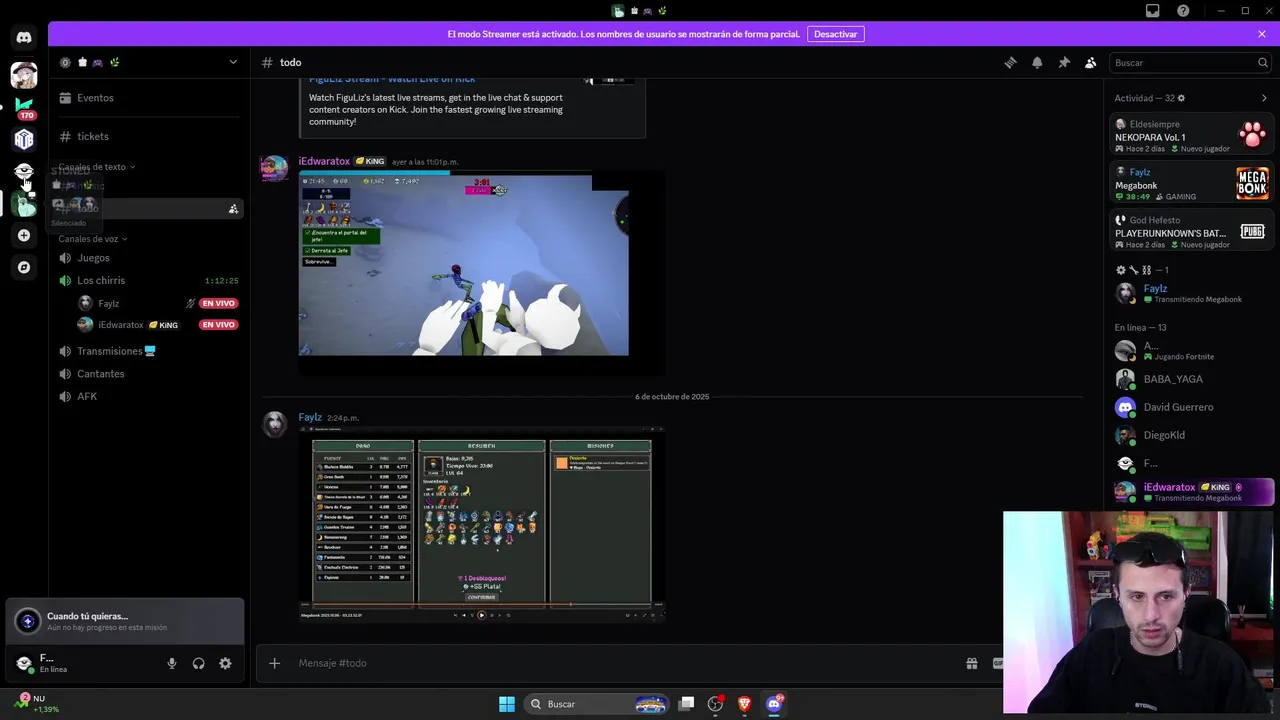Toggle member list visibility
Screen dimensions: 1280x720
(x=1091, y=62)
